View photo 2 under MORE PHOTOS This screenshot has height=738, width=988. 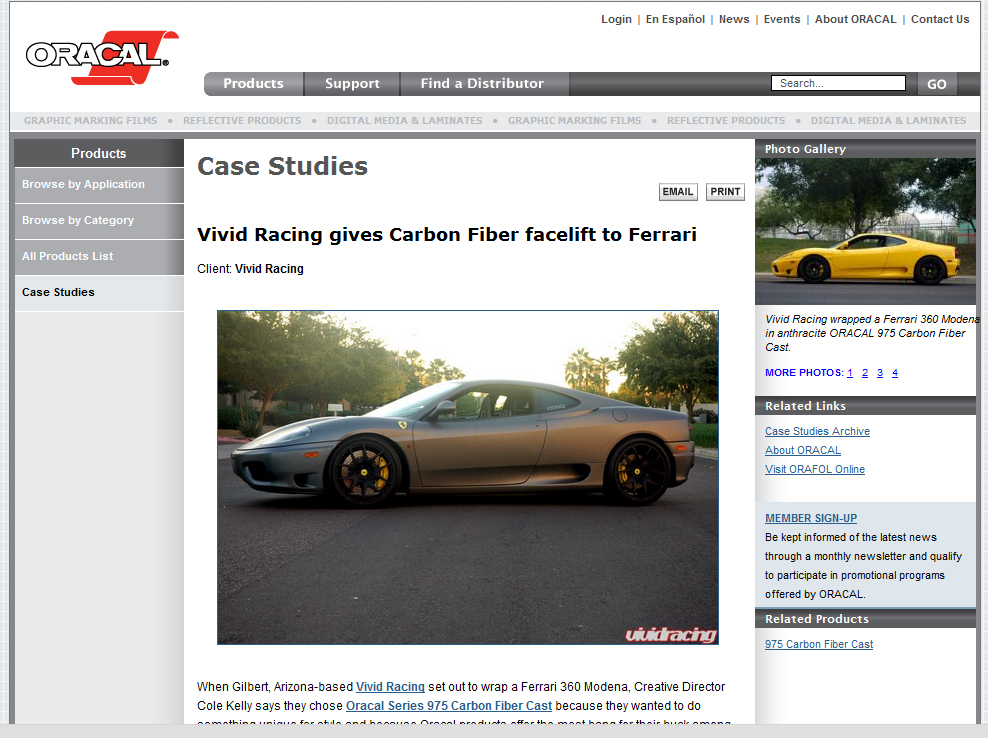coord(864,372)
